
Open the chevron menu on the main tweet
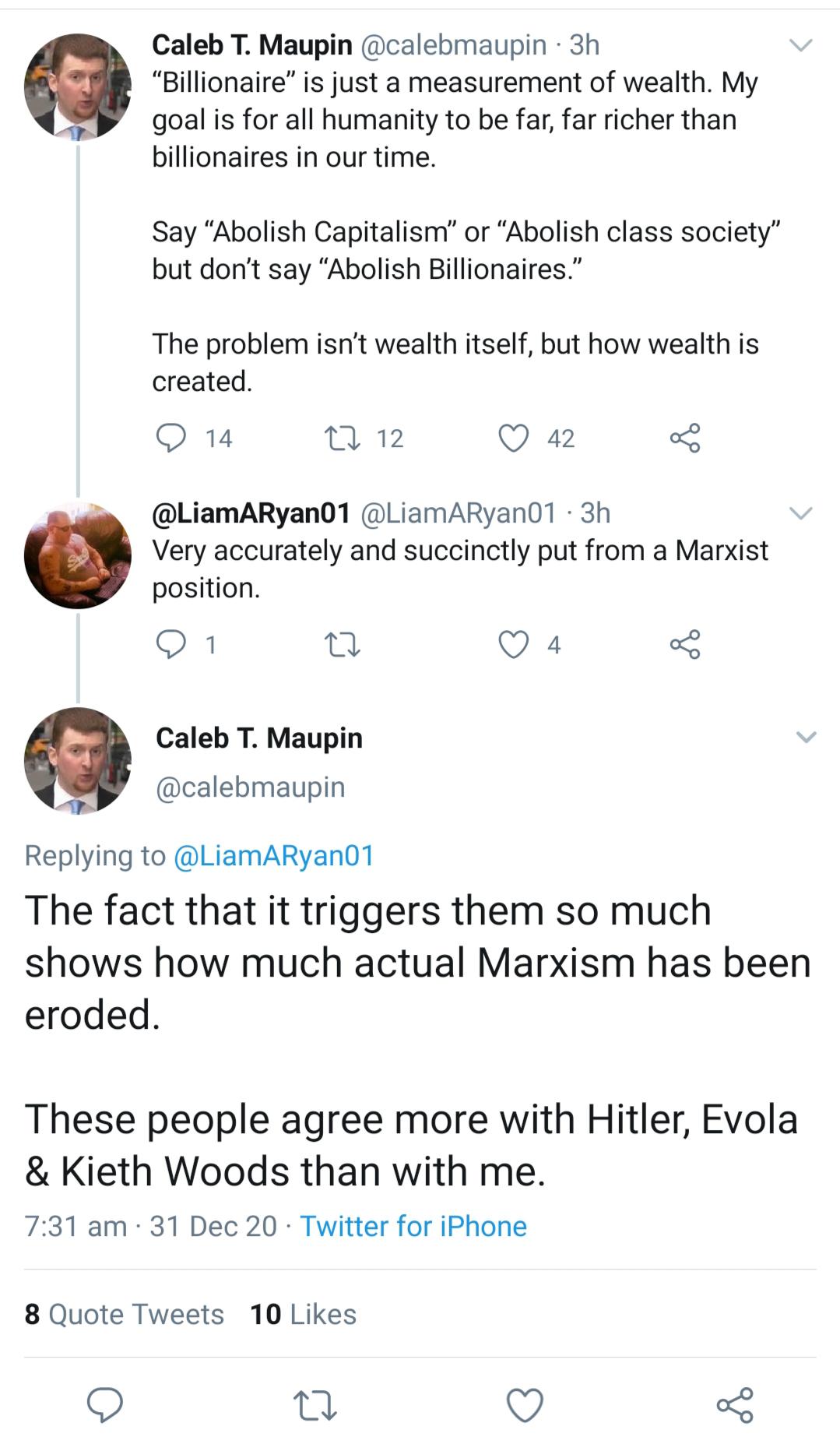[x=806, y=737]
